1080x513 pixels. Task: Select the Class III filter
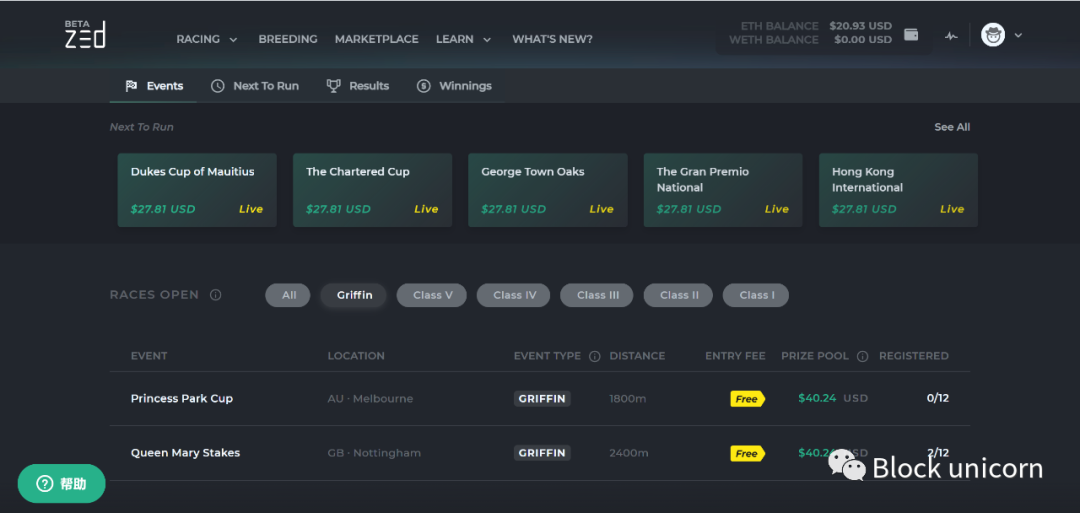point(597,295)
